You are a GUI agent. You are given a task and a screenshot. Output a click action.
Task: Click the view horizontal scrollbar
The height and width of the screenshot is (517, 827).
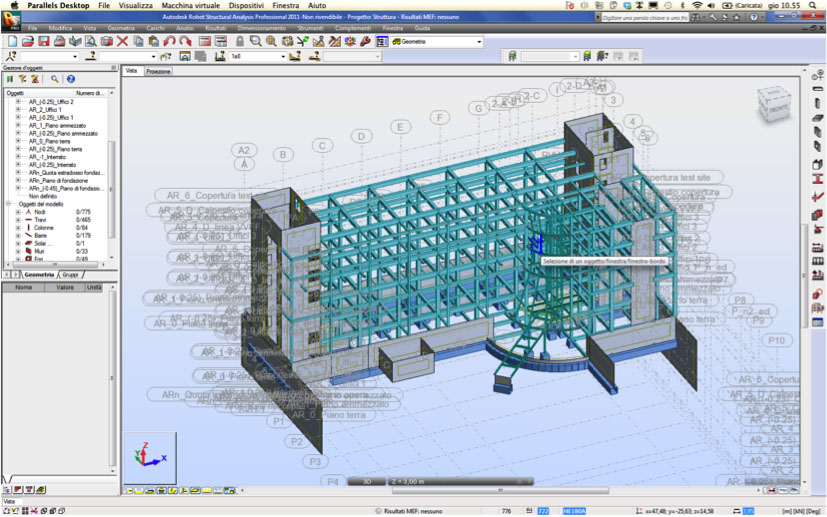(x=500, y=491)
